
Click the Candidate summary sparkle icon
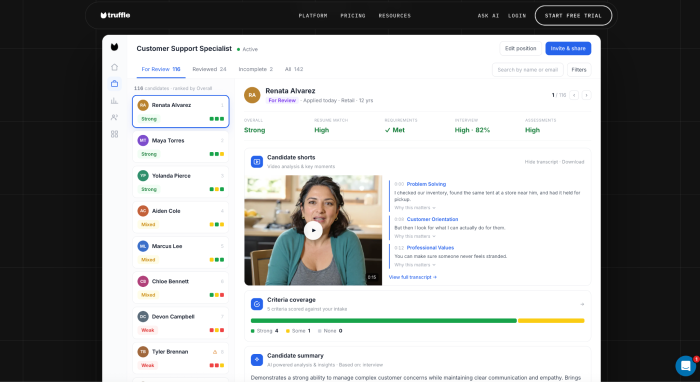tap(257, 359)
